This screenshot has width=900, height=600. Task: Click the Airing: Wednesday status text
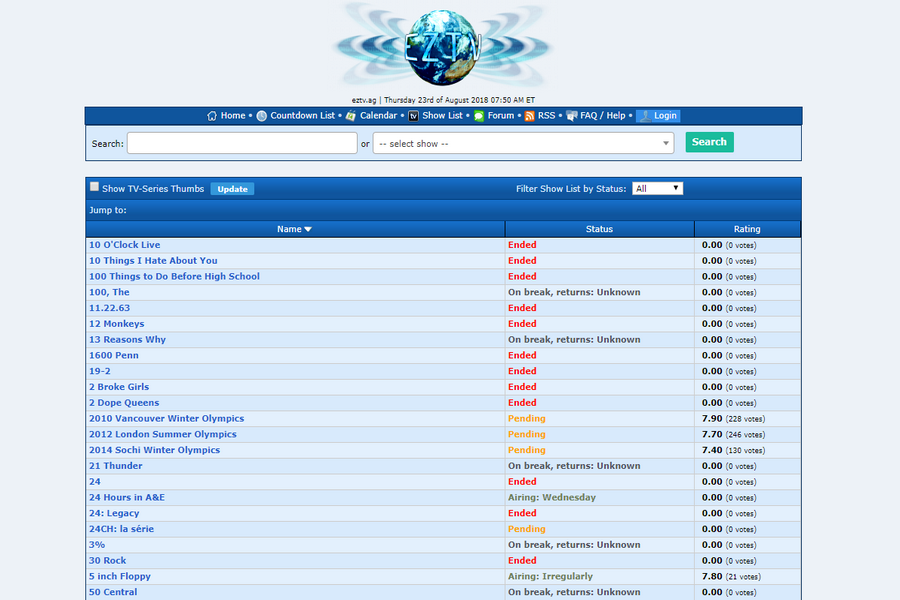coord(552,497)
